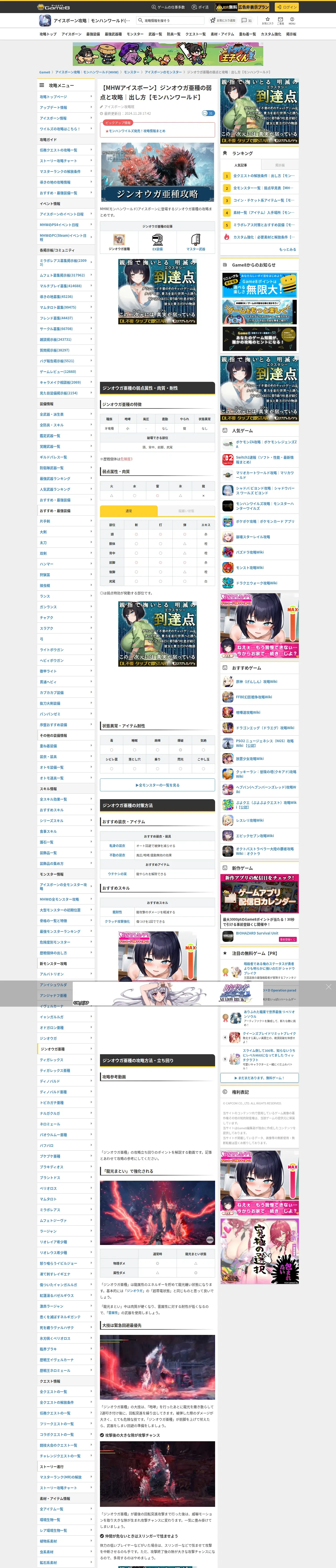Click 不動の装衣 link in table
This screenshot has width=336, height=1568.
[x=117, y=855]
